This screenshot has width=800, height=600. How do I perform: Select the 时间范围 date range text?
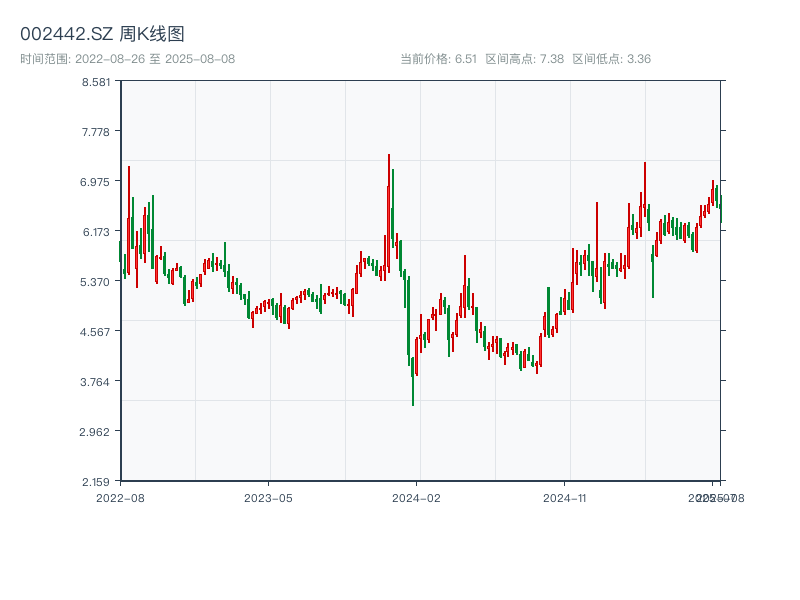(127, 59)
